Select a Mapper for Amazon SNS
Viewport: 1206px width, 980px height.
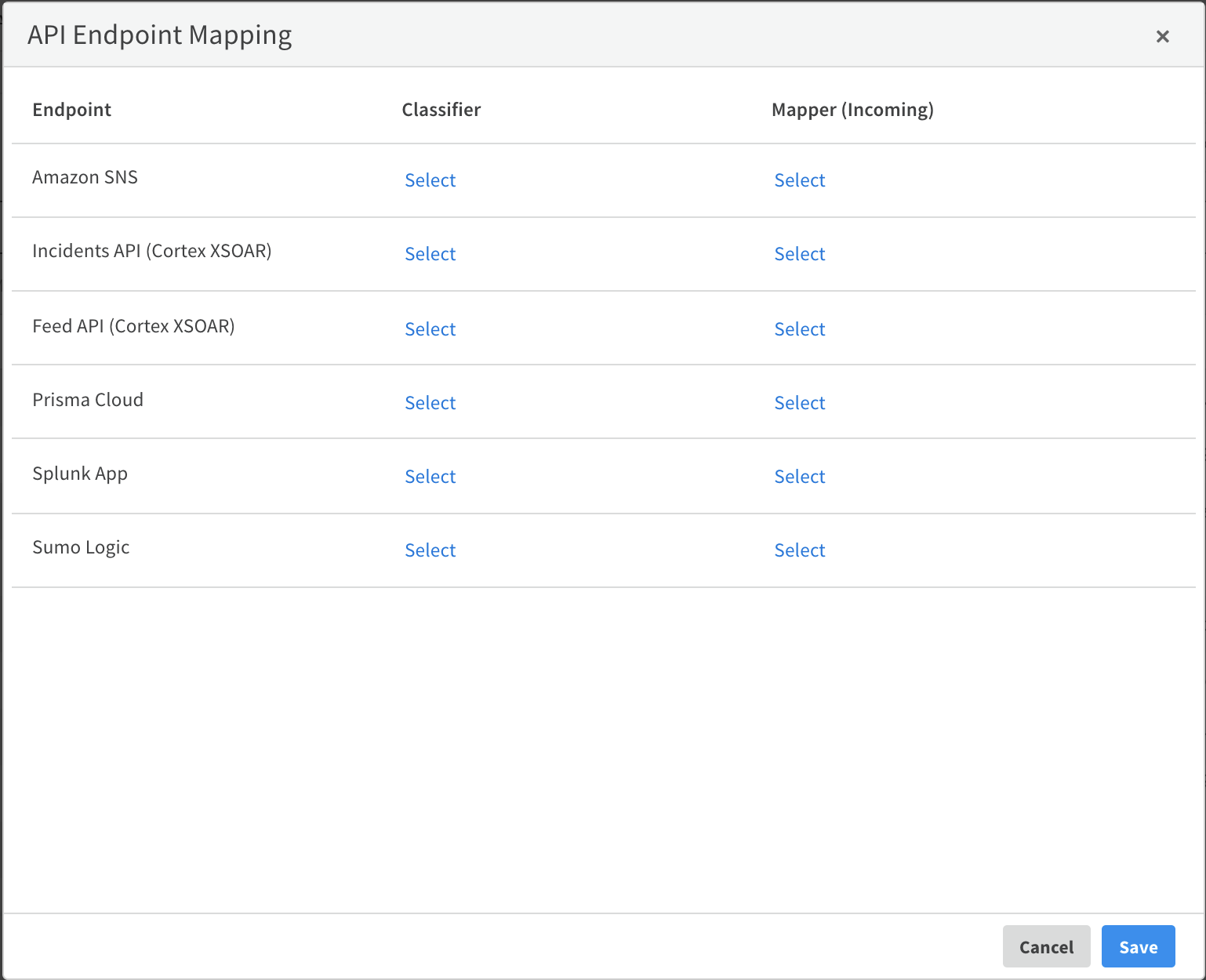tap(799, 180)
